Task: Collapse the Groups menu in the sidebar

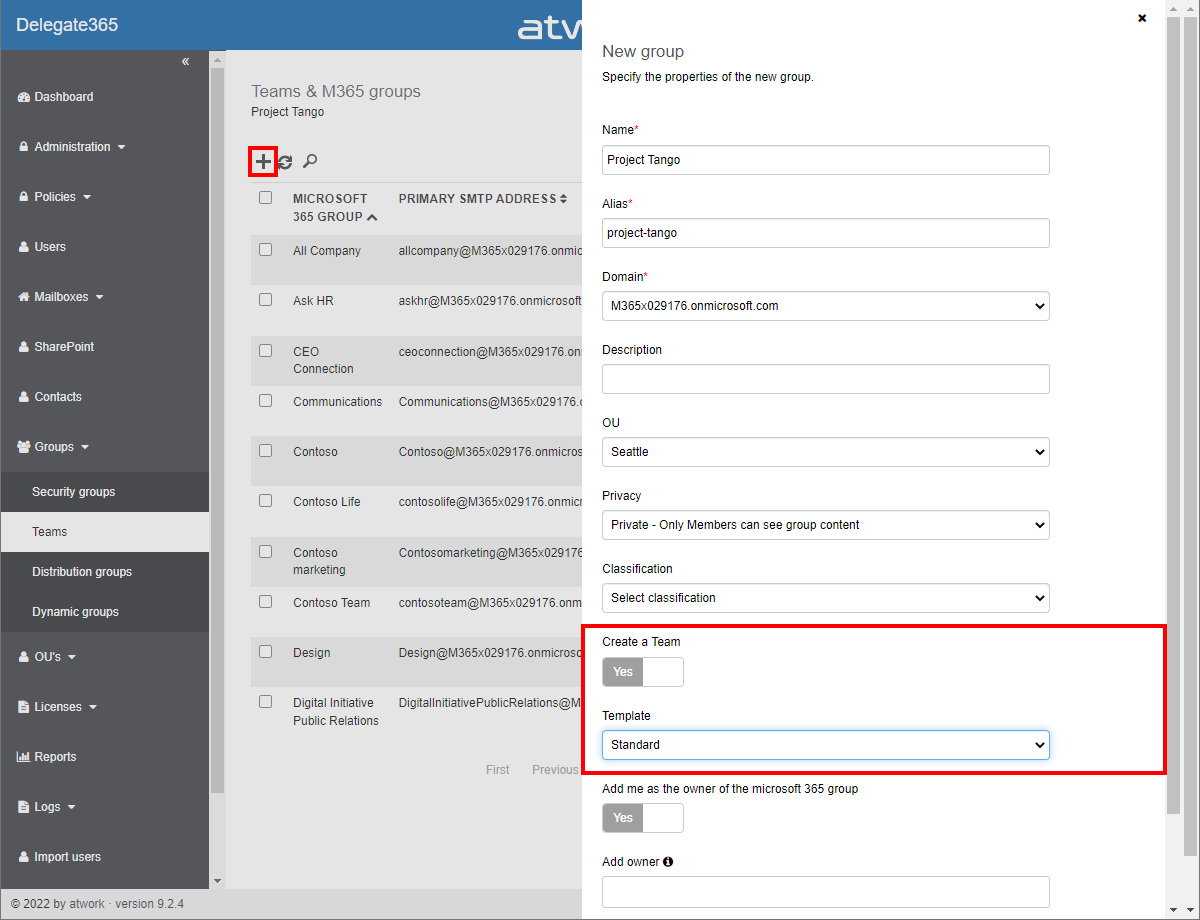Action: 54,447
